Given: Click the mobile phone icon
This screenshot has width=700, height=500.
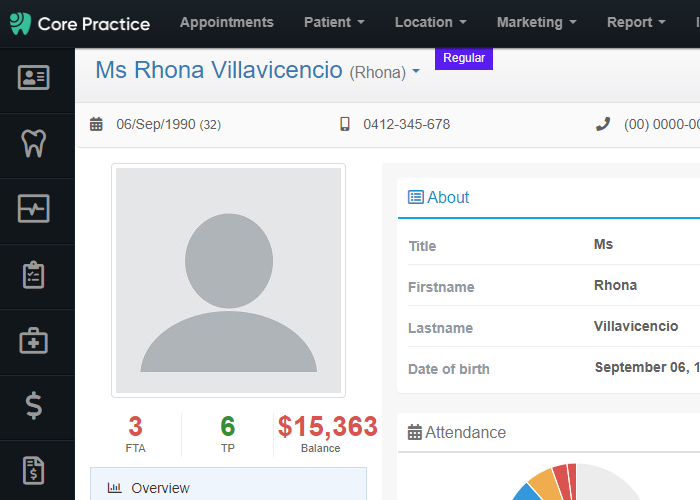Looking at the screenshot, I should pos(345,124).
